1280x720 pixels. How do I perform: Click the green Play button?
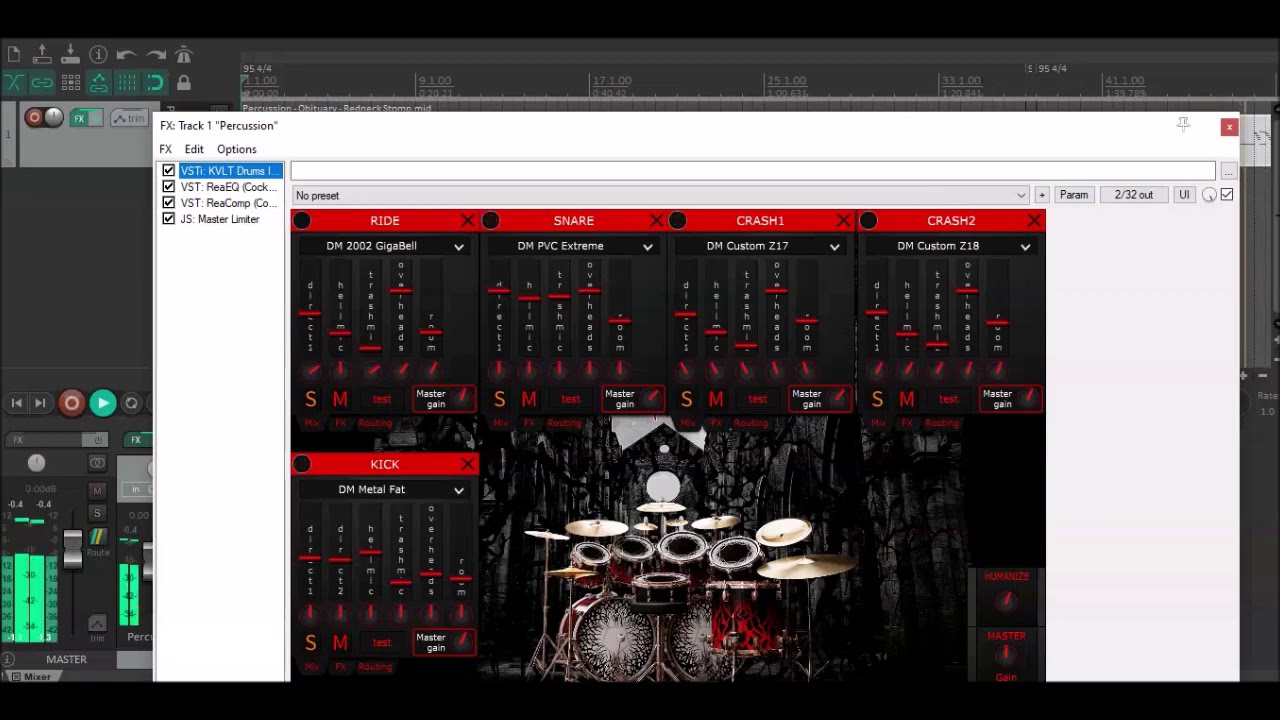coord(102,403)
